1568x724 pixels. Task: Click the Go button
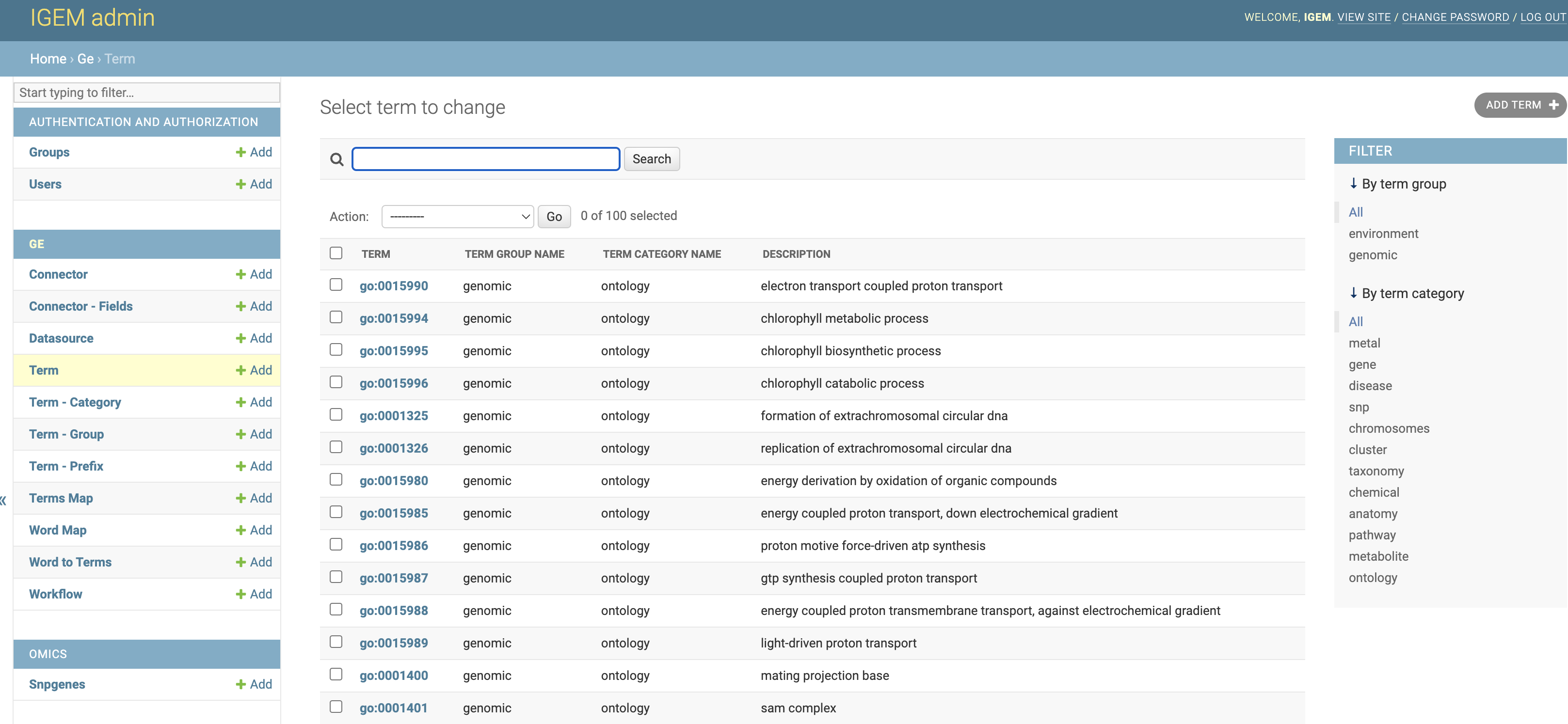point(554,217)
